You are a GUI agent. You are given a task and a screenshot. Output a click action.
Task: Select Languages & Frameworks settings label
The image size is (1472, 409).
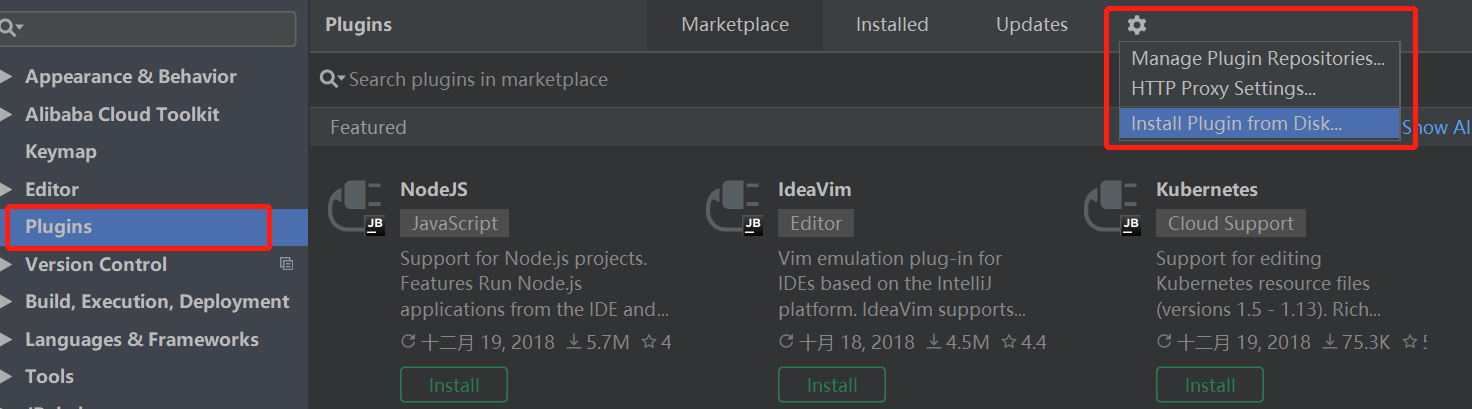[142, 339]
